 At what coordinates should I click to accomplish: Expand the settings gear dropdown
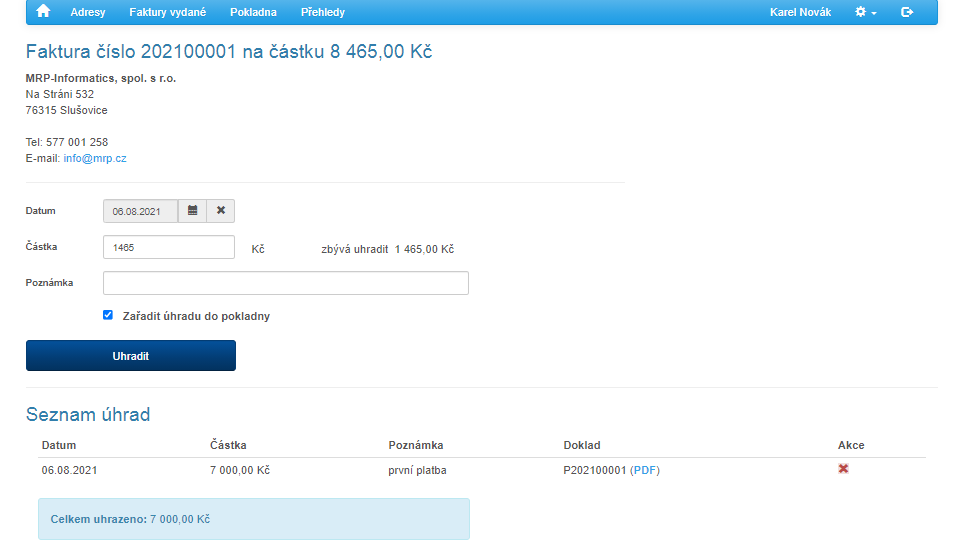[x=866, y=12]
